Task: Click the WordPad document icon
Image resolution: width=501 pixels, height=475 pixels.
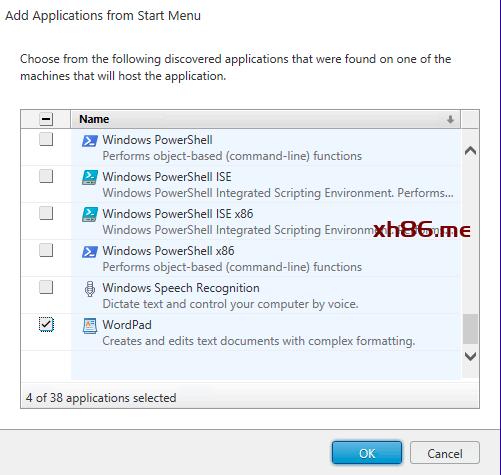Action: pos(90,326)
